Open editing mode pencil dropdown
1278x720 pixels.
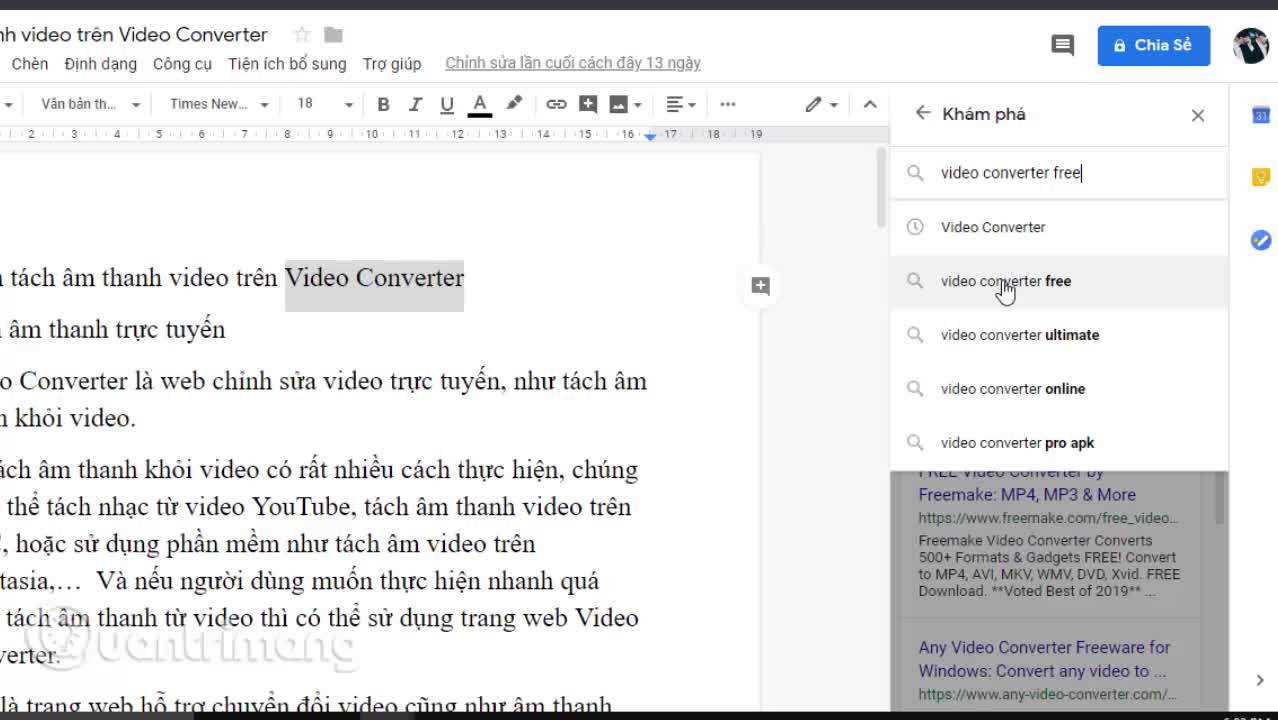(821, 104)
